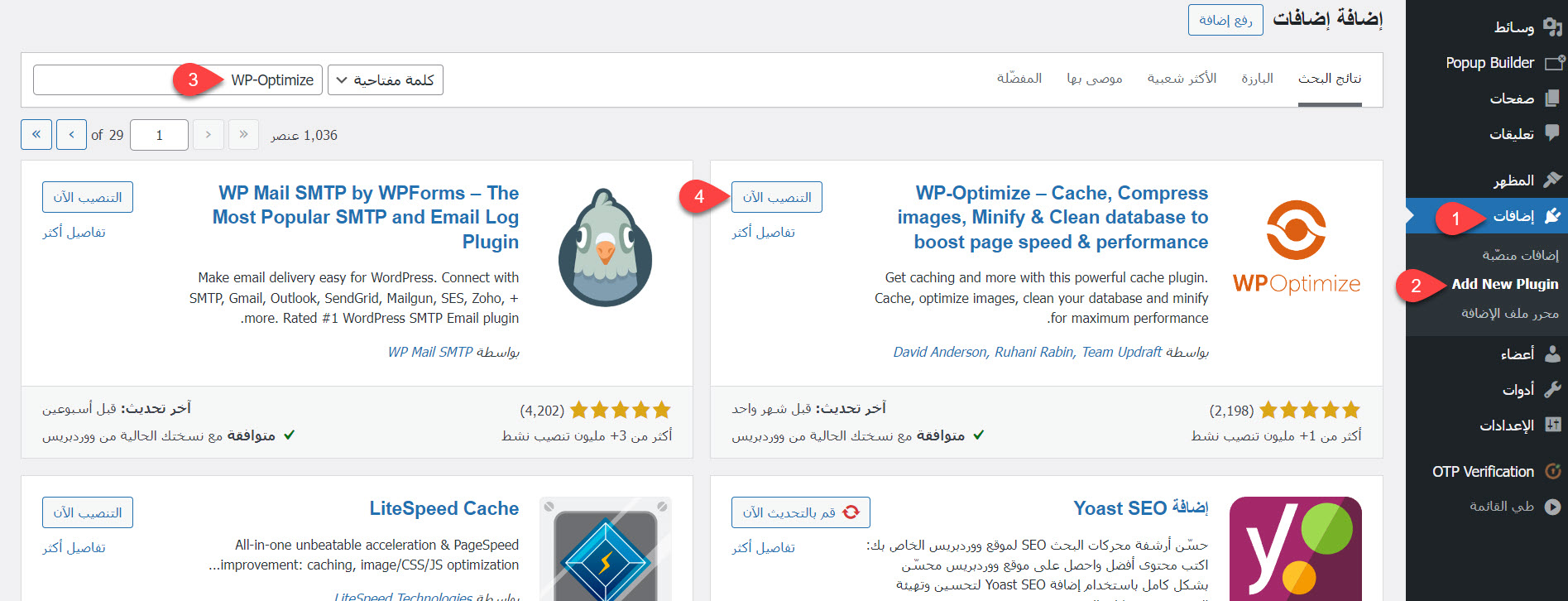The image size is (1568, 601).
Task: Click the Comments (تعليقات) bubble icon
Action: click(1553, 133)
